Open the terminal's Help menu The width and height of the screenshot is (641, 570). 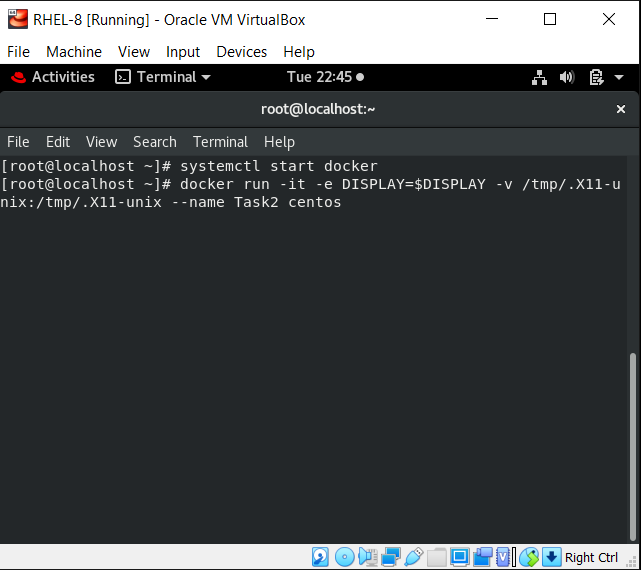coord(279,142)
